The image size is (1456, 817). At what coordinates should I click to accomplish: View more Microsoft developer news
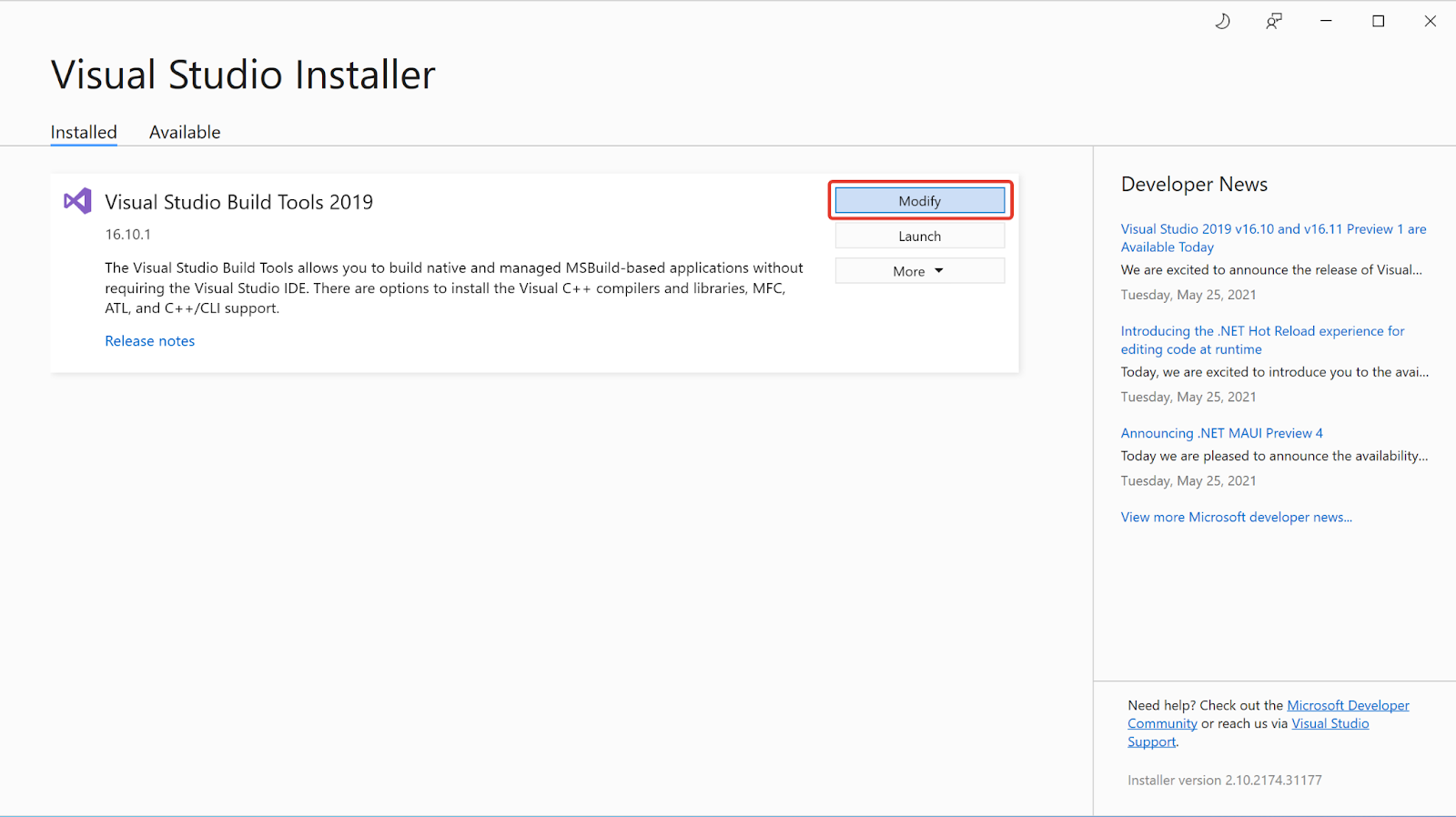(1237, 517)
